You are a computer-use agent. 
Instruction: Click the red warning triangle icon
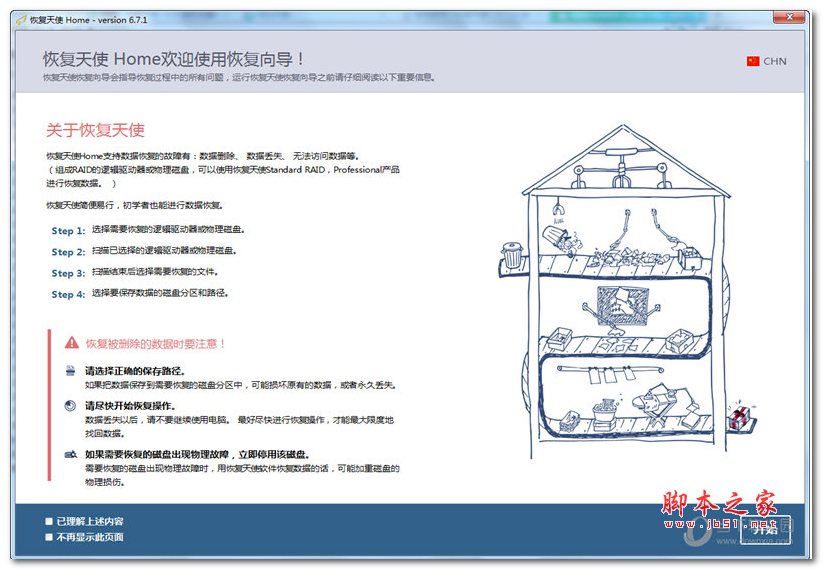(71, 343)
